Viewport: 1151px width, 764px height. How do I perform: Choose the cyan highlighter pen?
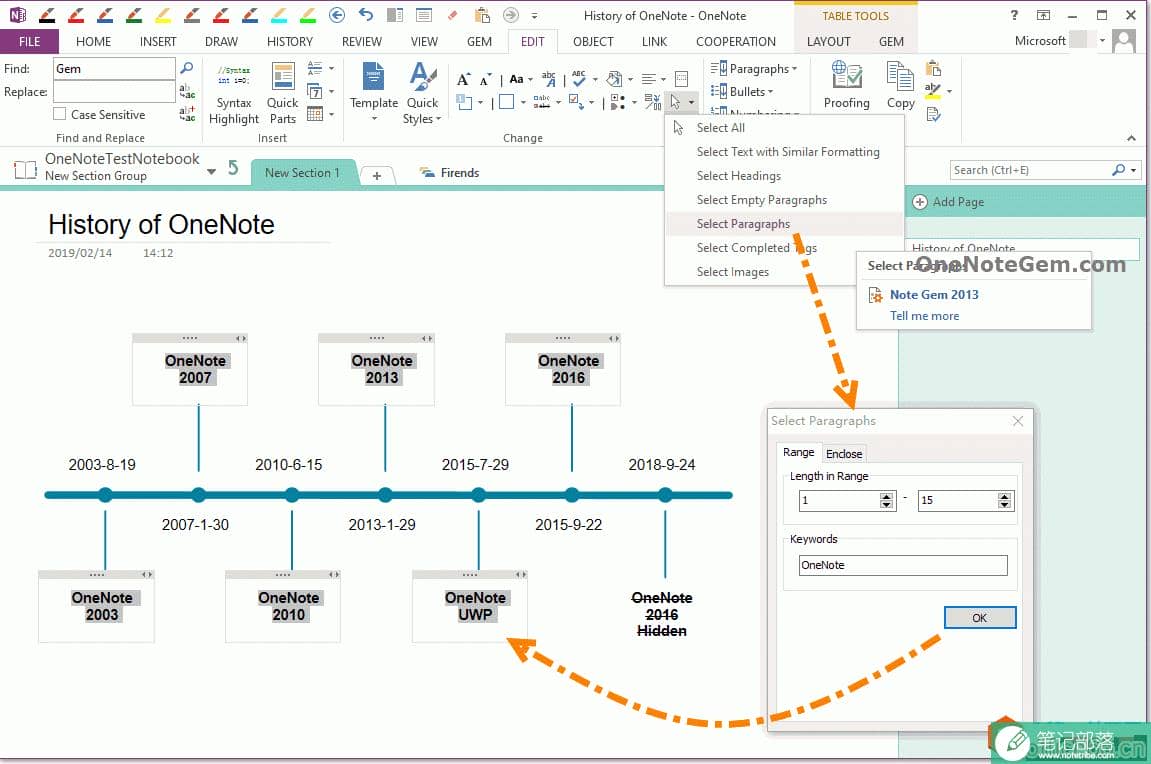pos(279,15)
